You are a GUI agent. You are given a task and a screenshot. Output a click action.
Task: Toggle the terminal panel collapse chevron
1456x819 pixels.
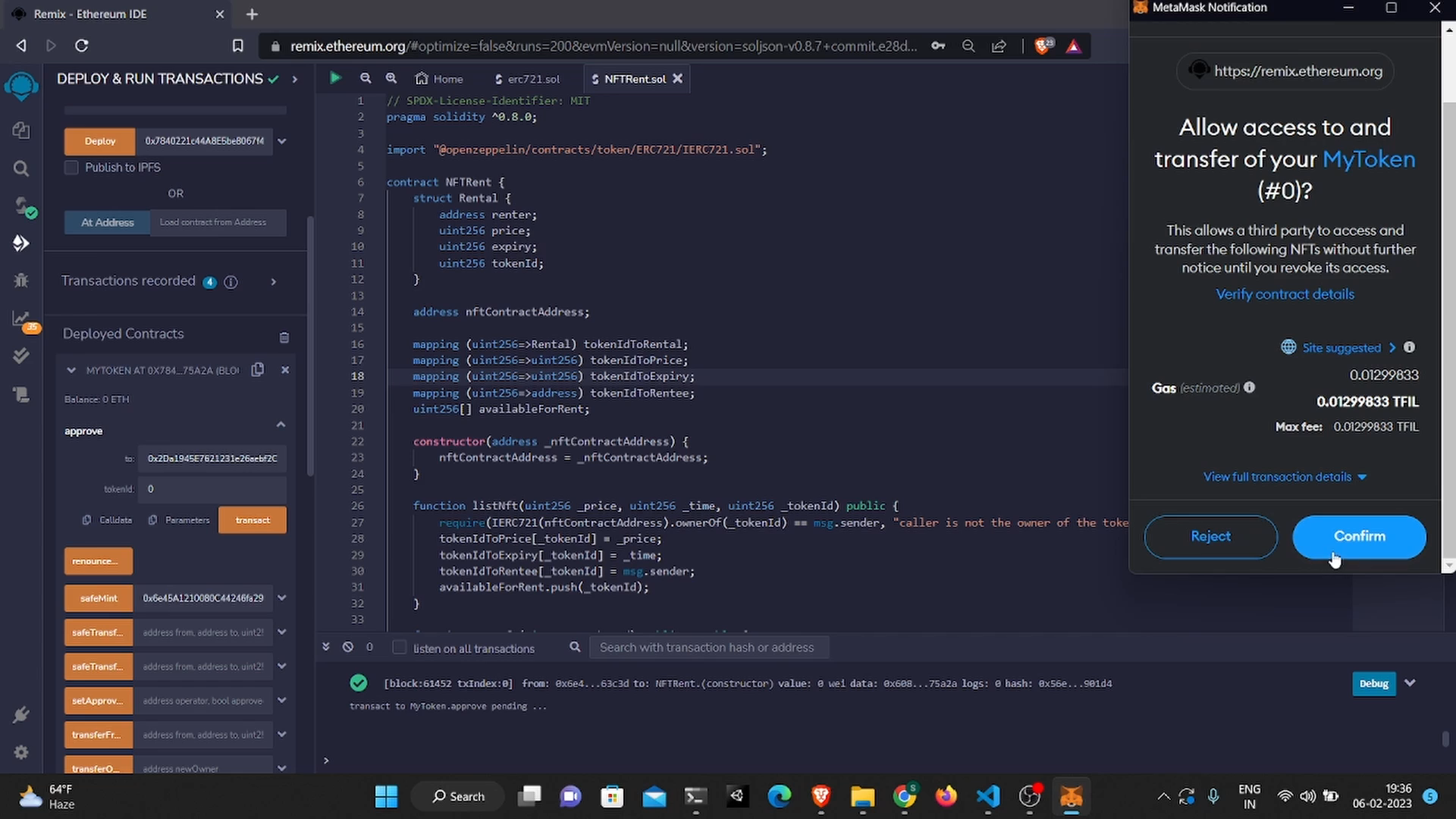pyautogui.click(x=326, y=647)
